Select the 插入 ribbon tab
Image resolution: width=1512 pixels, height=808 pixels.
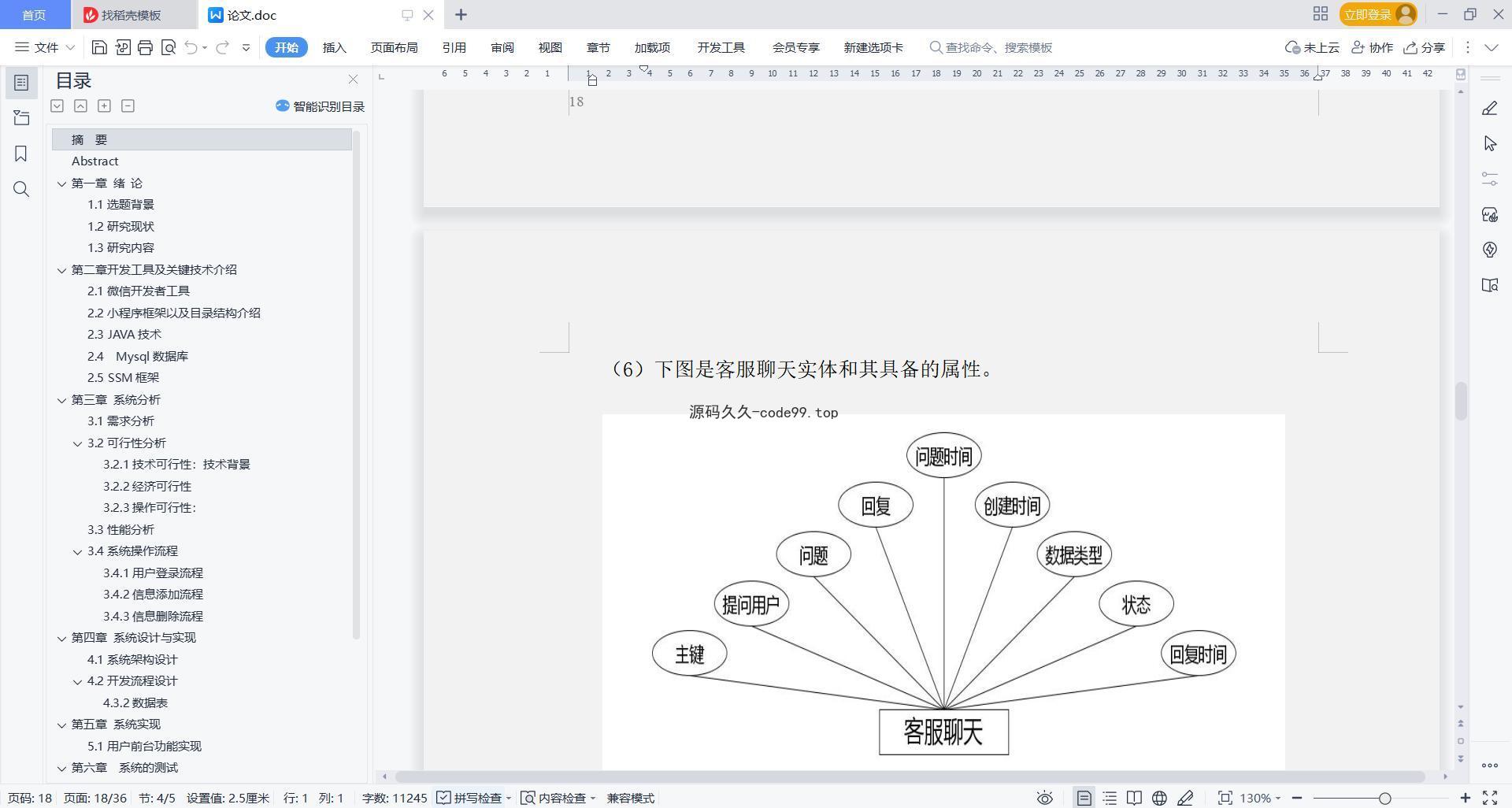pos(335,47)
